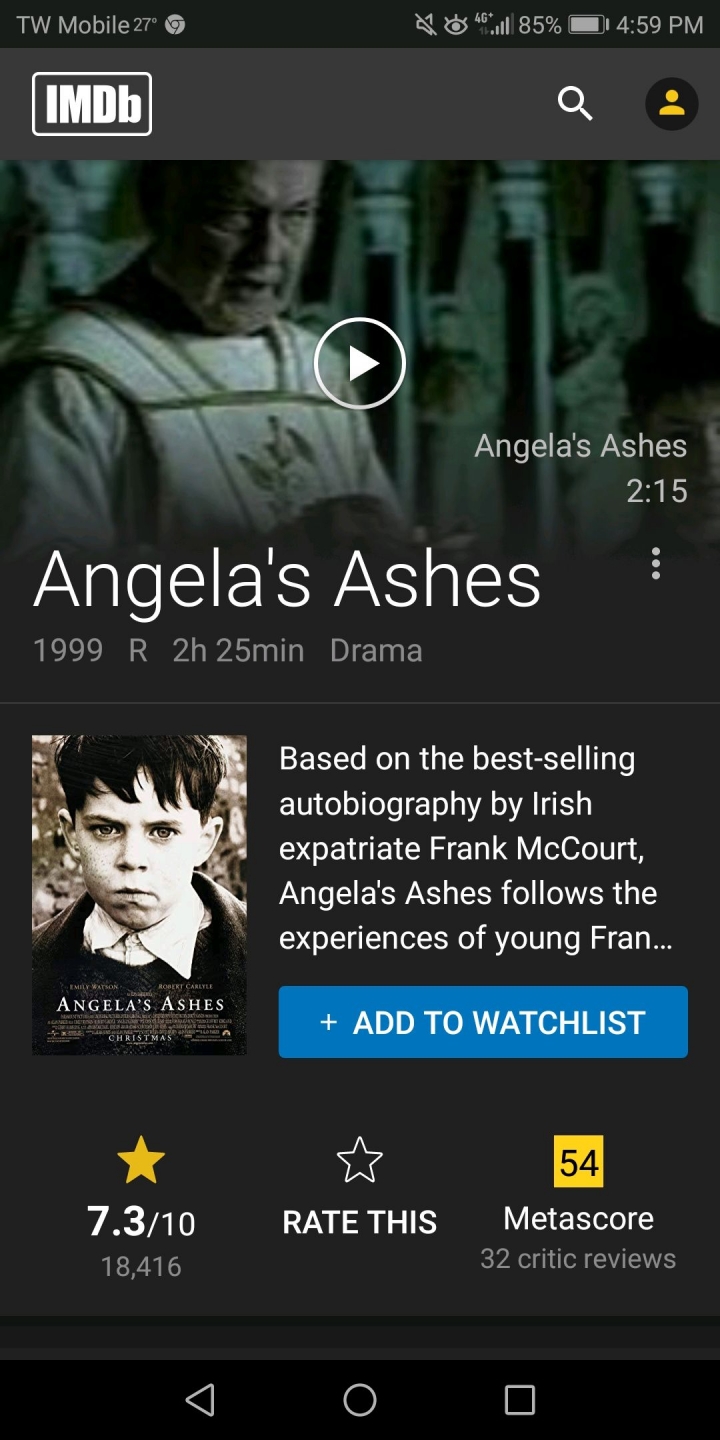The image size is (720, 1440).
Task: Tap the yellow rating star
Action: pos(141,1160)
